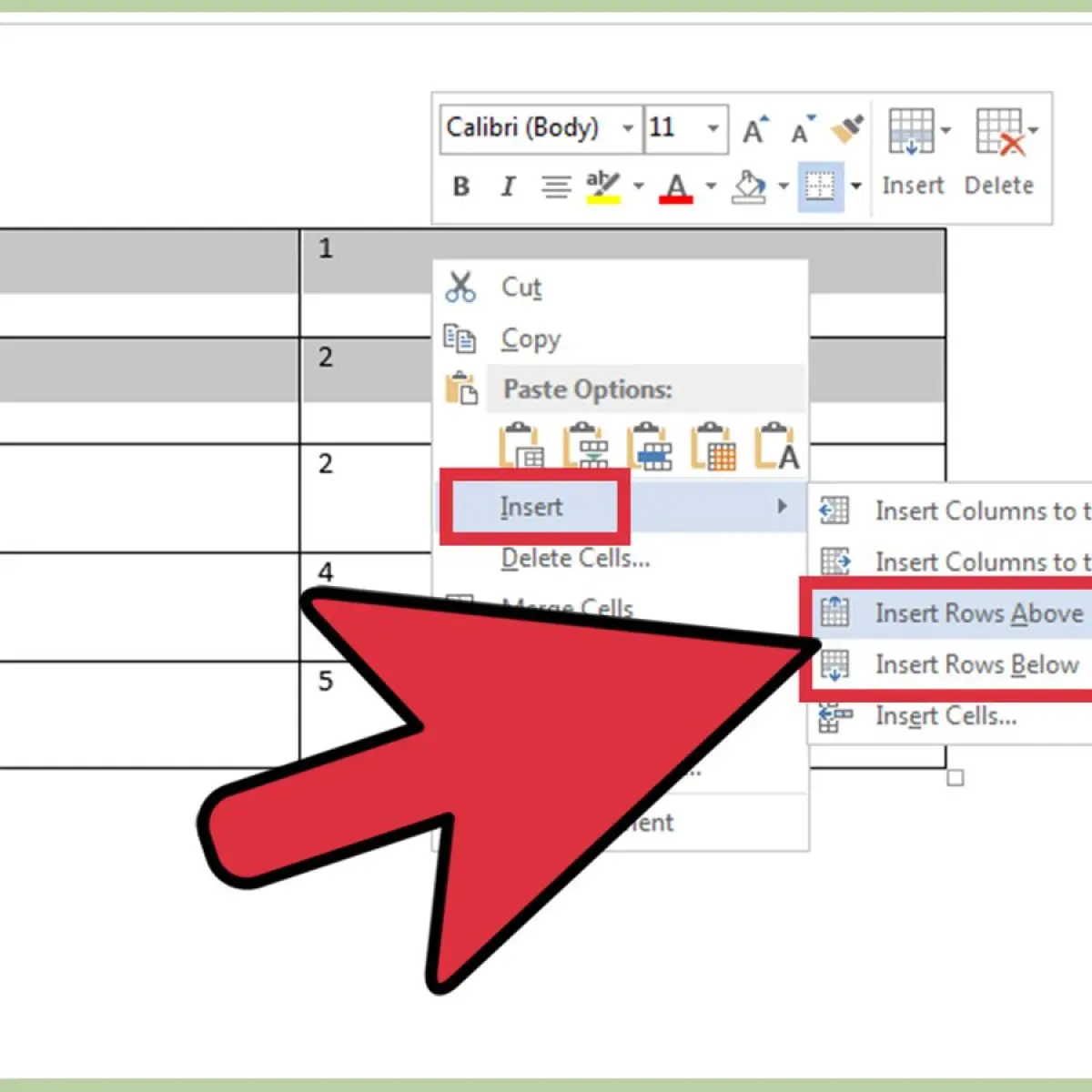The image size is (1092, 1092).
Task: Expand the highlight color dropdown arrow
Action: 639,187
